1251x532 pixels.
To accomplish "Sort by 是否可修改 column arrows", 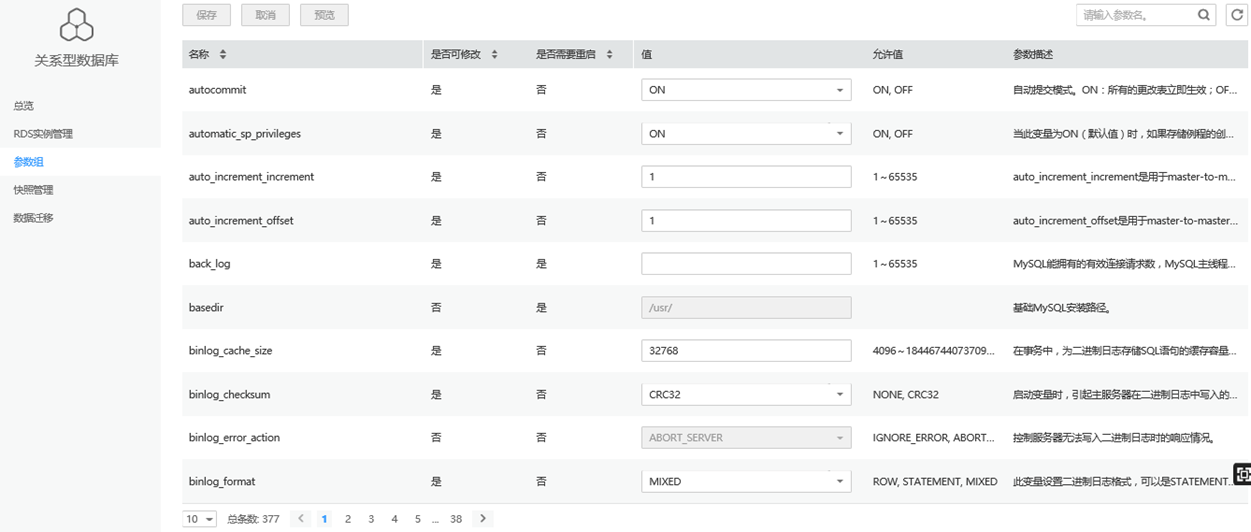I will [x=494, y=54].
